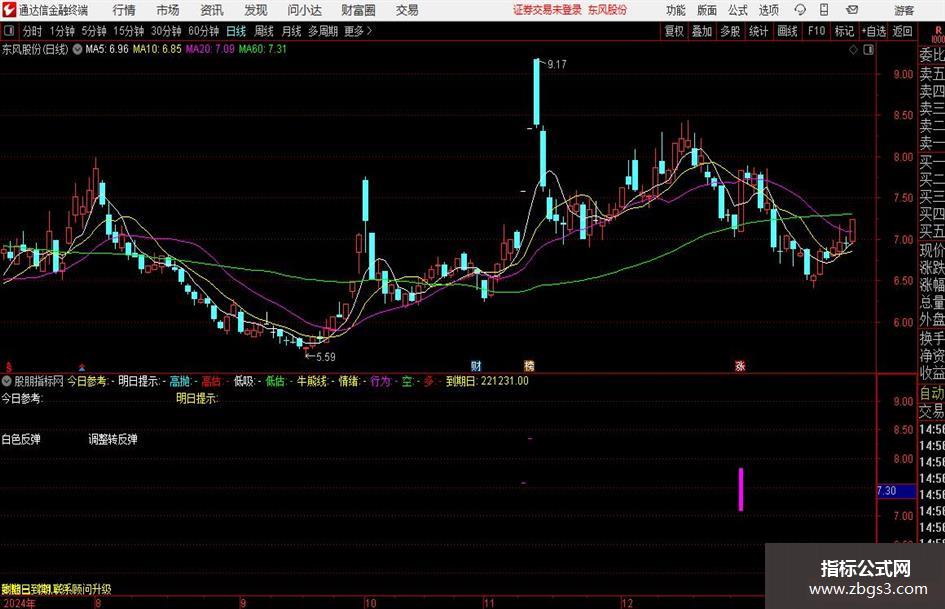This screenshot has width=945, height=609.
Task: Click the red $ marker on the chart
Action: pyautogui.click(x=8, y=366)
